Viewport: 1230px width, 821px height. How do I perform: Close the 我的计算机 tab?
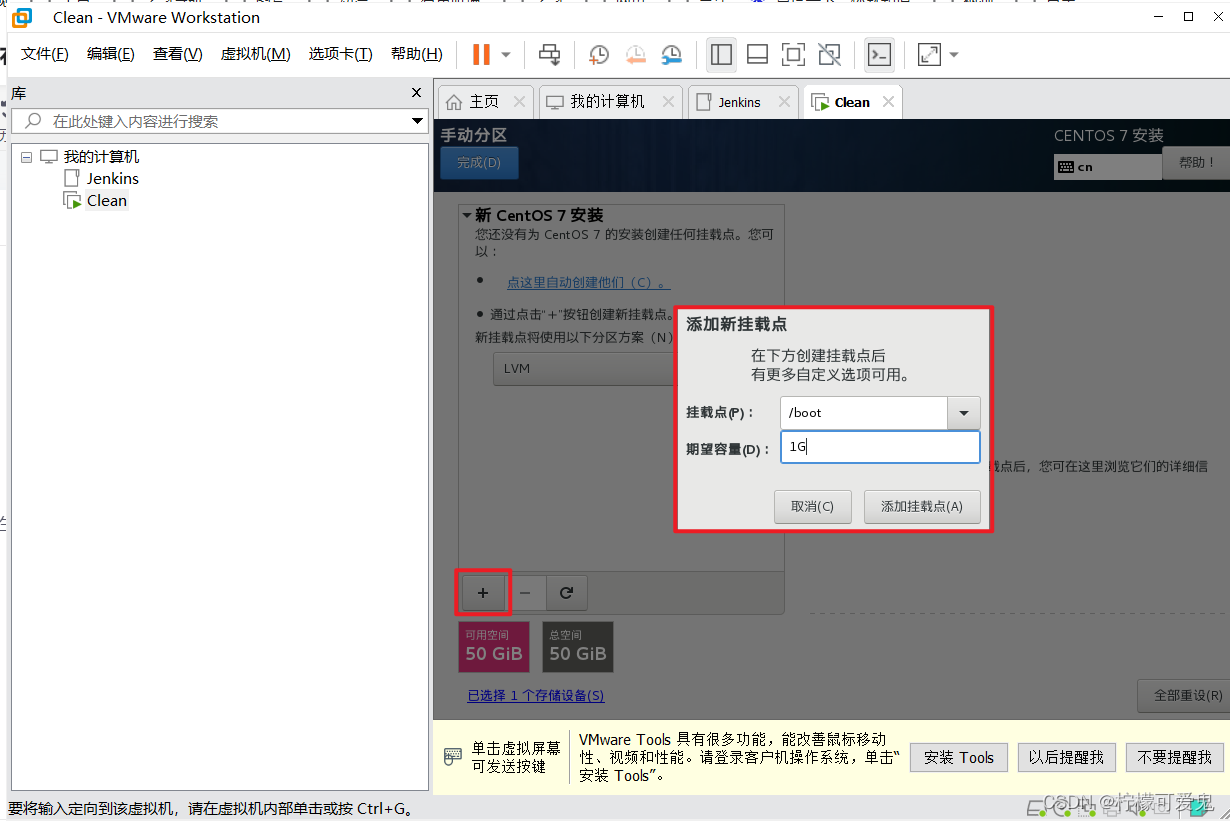(667, 102)
